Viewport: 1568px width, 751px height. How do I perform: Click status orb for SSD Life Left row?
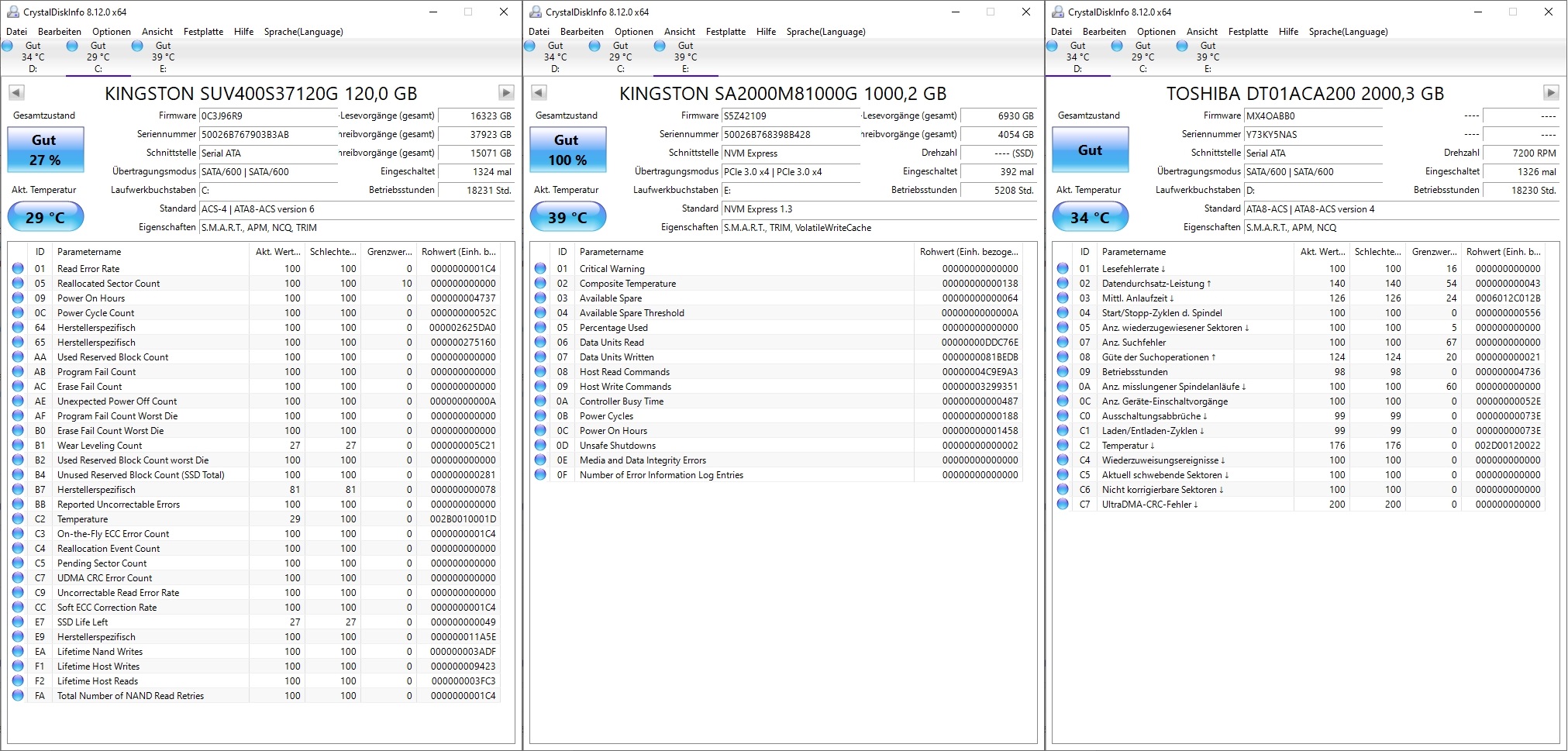pos(18,622)
